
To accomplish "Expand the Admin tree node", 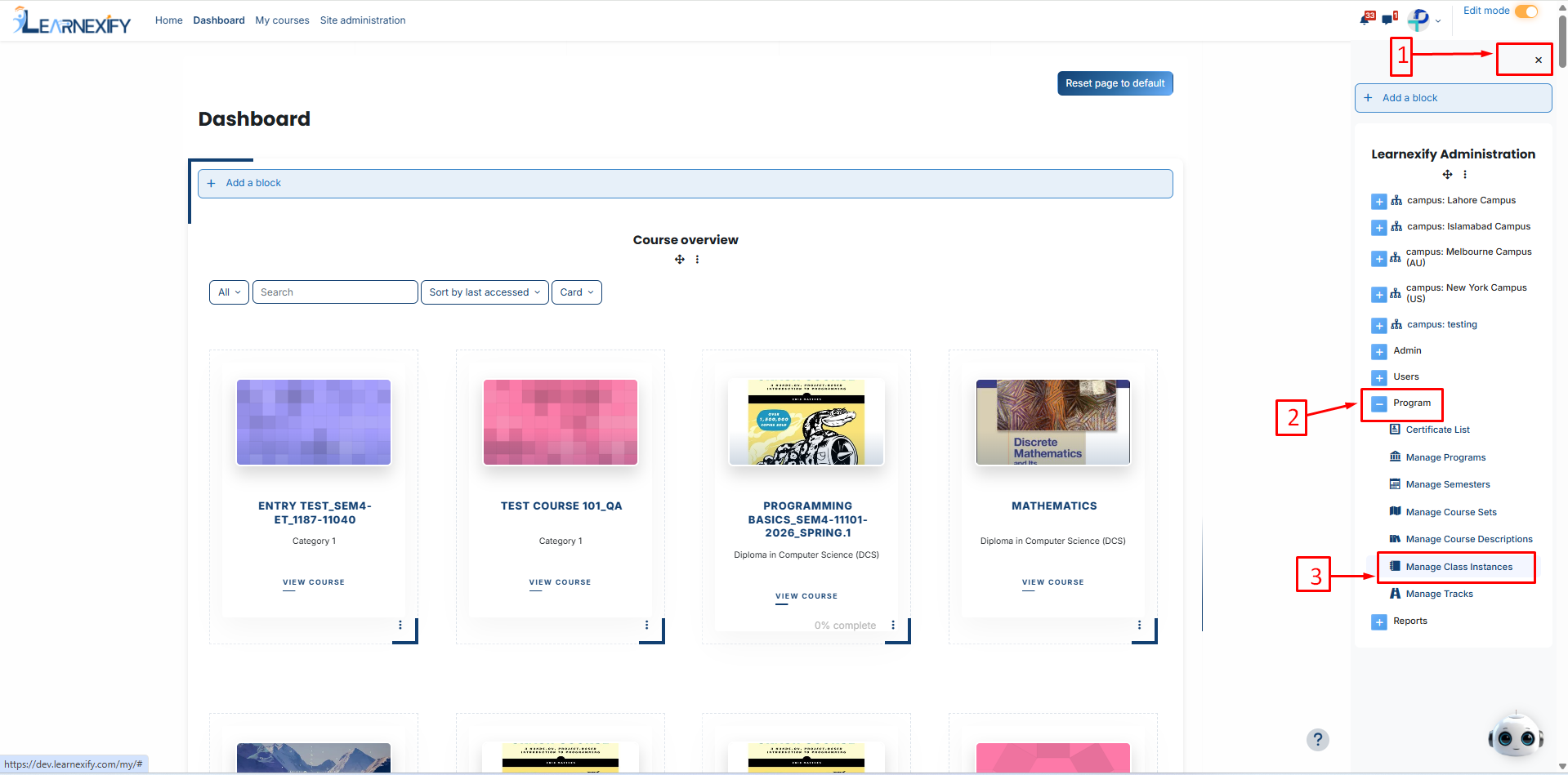I will [1379, 351].
